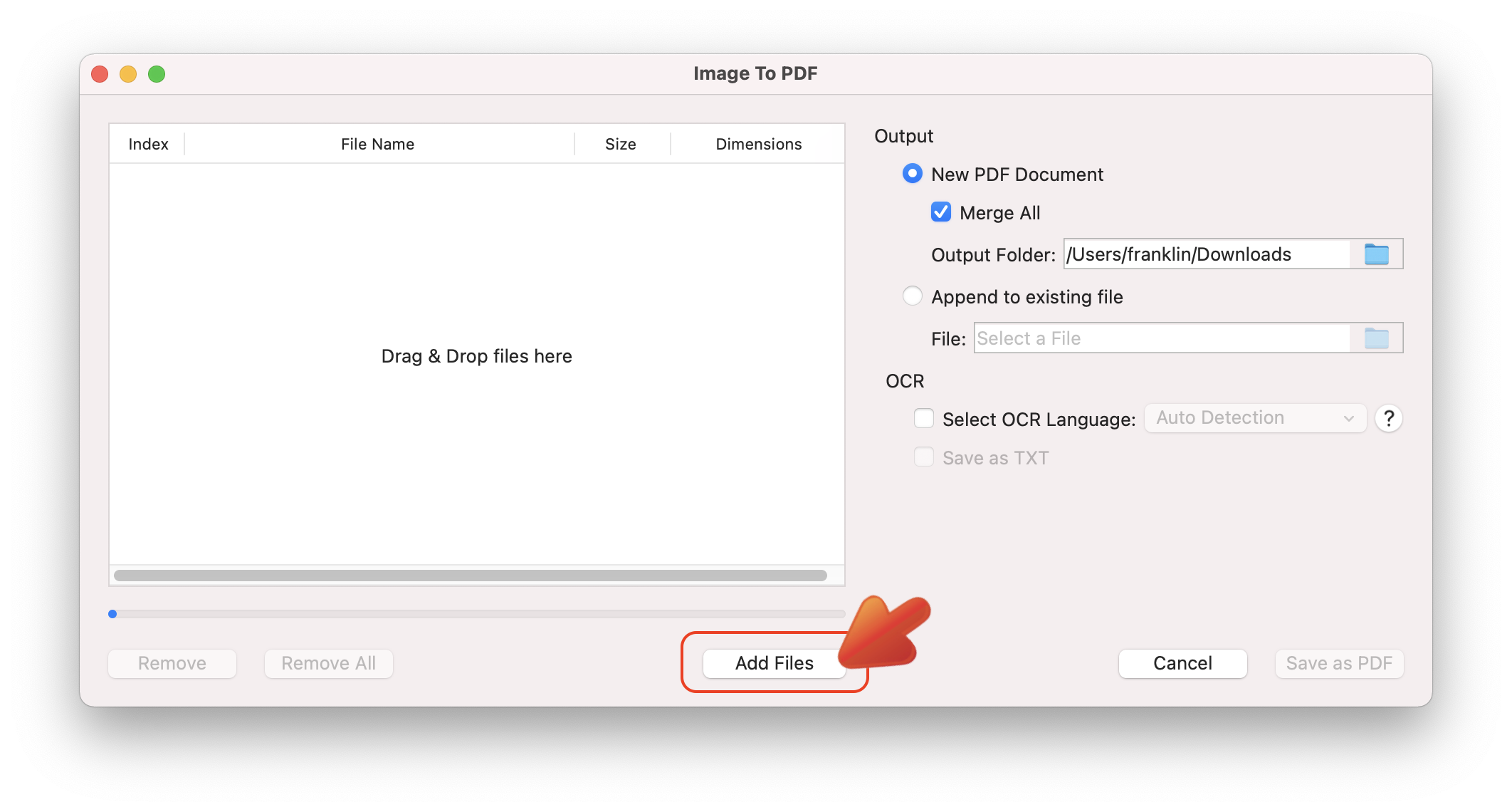Sort by File Name column header

pos(378,144)
